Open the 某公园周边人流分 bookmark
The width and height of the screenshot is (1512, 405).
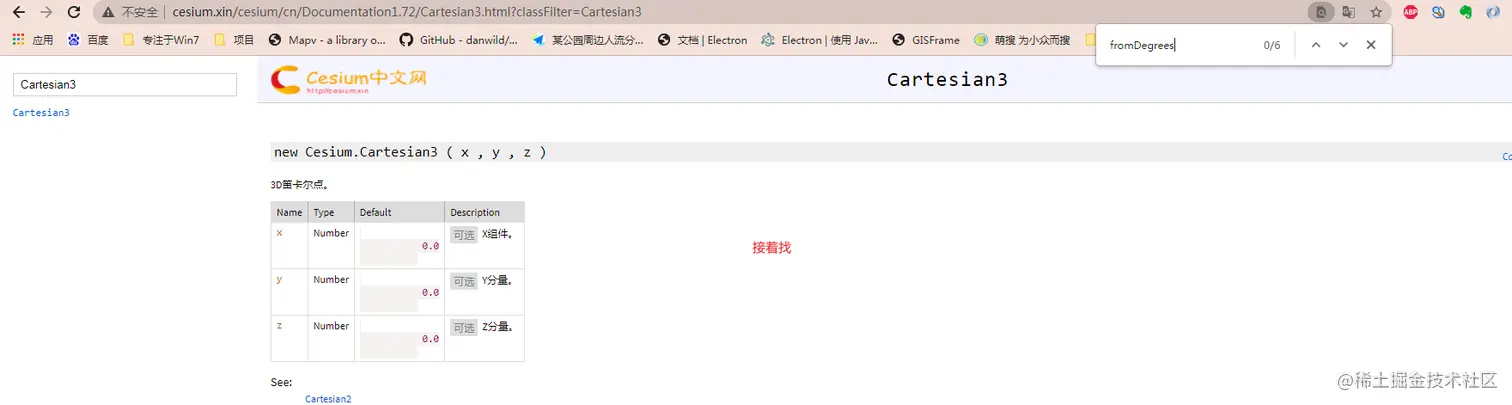(589, 40)
